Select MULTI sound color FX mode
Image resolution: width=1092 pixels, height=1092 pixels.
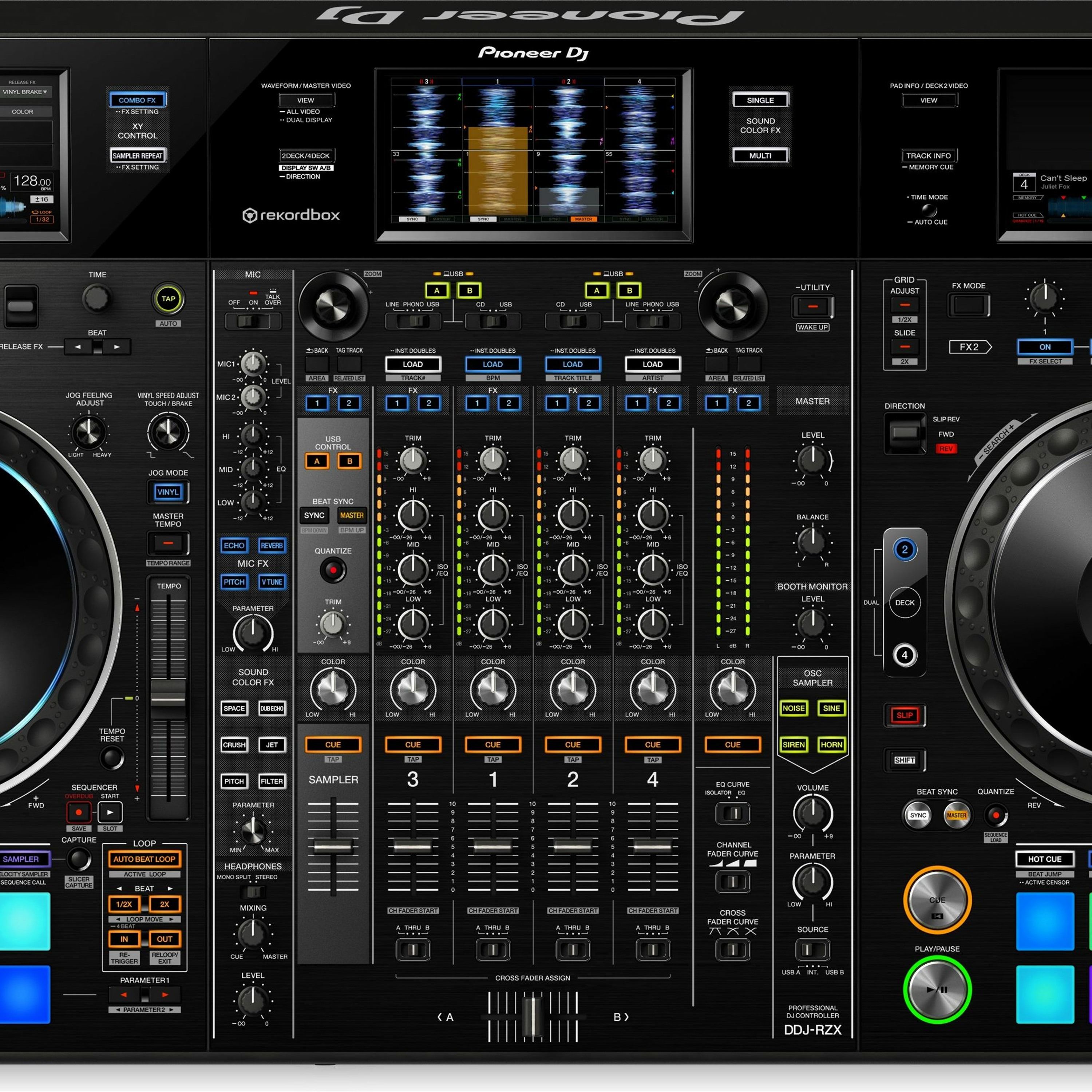(760, 155)
